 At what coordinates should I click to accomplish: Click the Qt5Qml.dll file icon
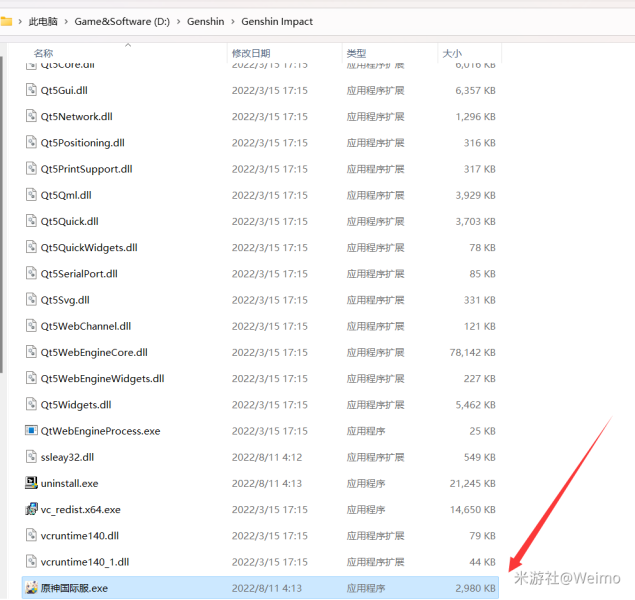pyautogui.click(x=31, y=195)
